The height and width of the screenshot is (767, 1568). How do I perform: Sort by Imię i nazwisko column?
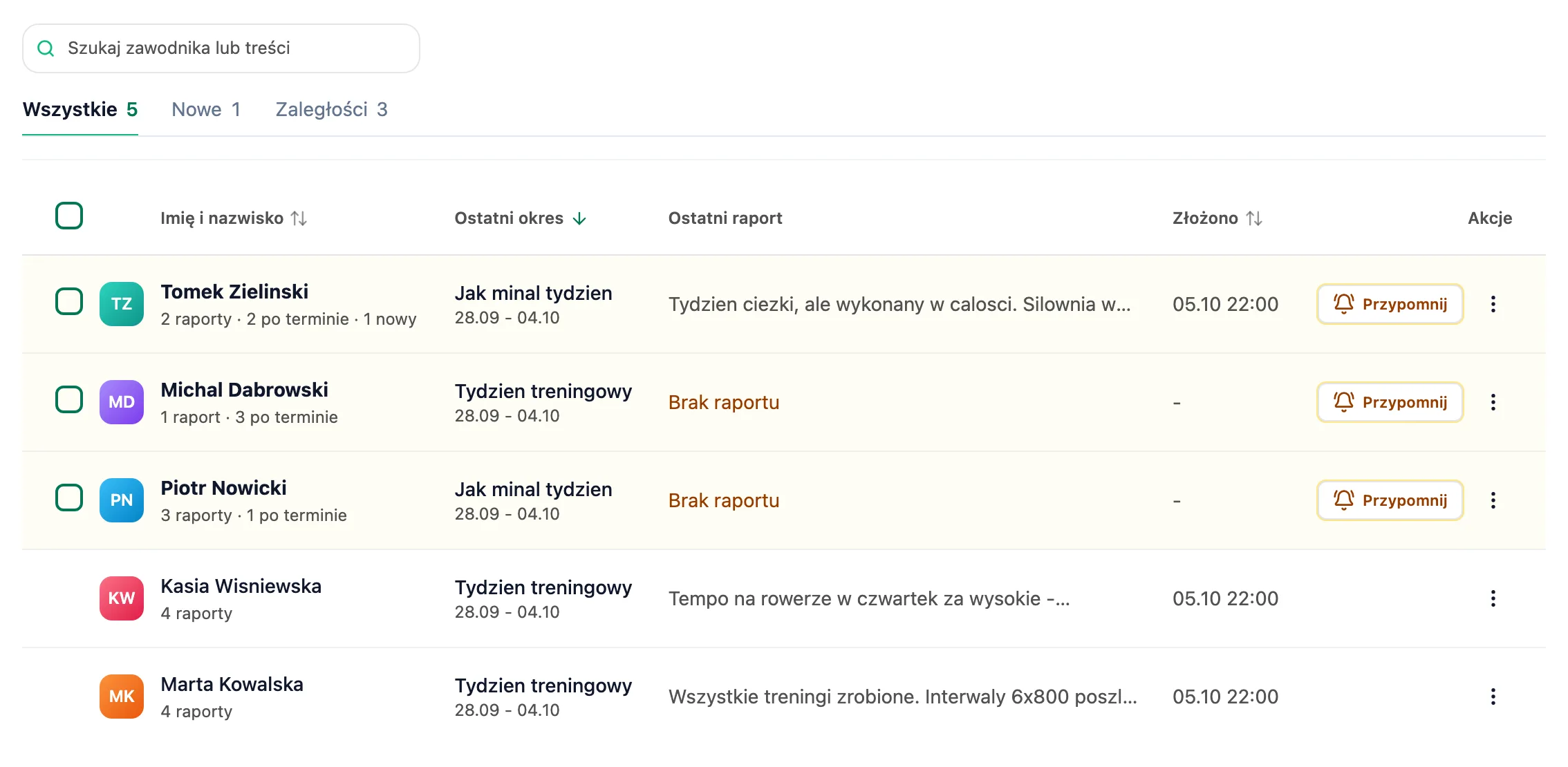click(234, 218)
